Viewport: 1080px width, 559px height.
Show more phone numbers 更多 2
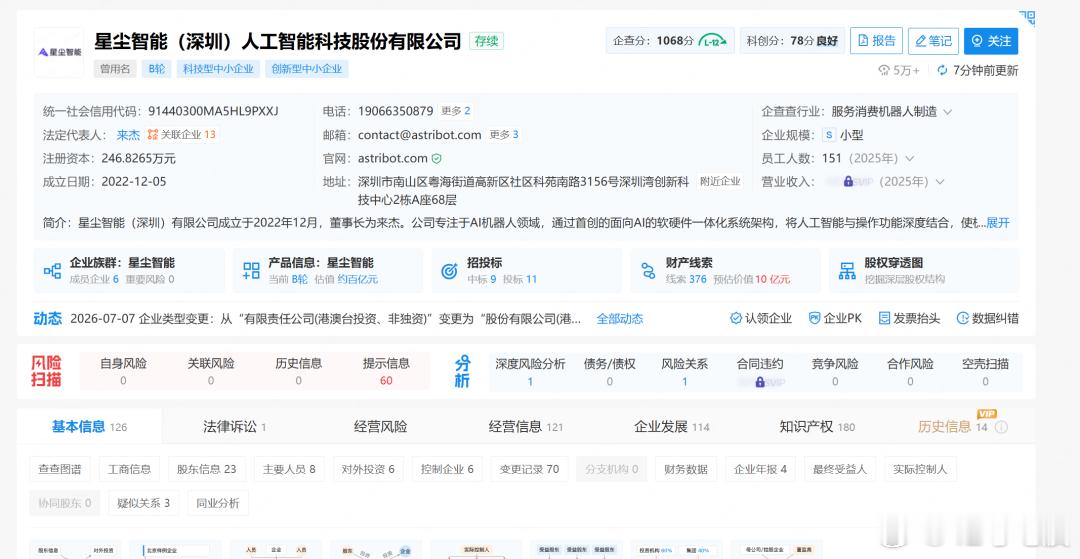tap(455, 111)
